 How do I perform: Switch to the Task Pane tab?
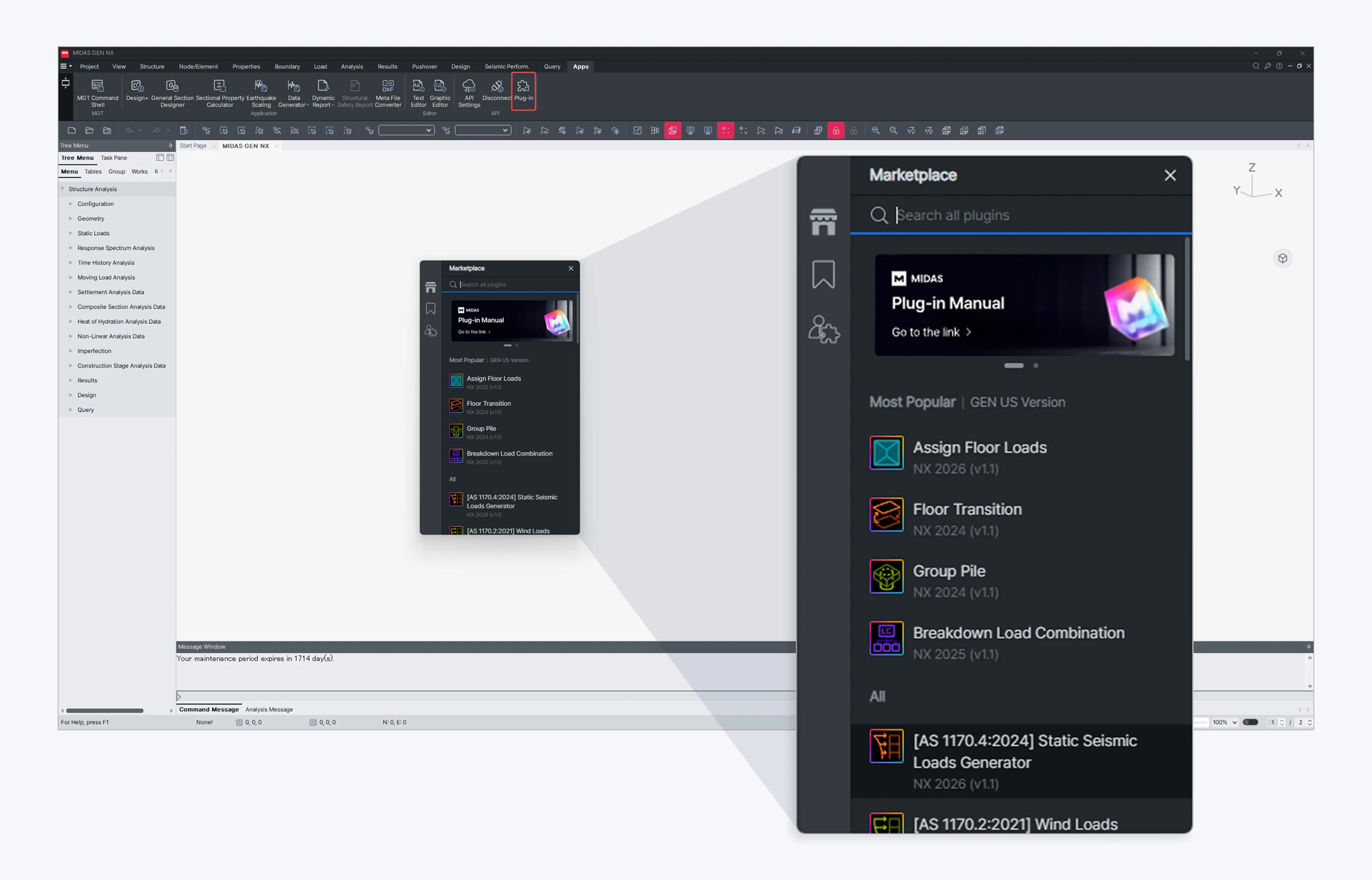(x=114, y=158)
